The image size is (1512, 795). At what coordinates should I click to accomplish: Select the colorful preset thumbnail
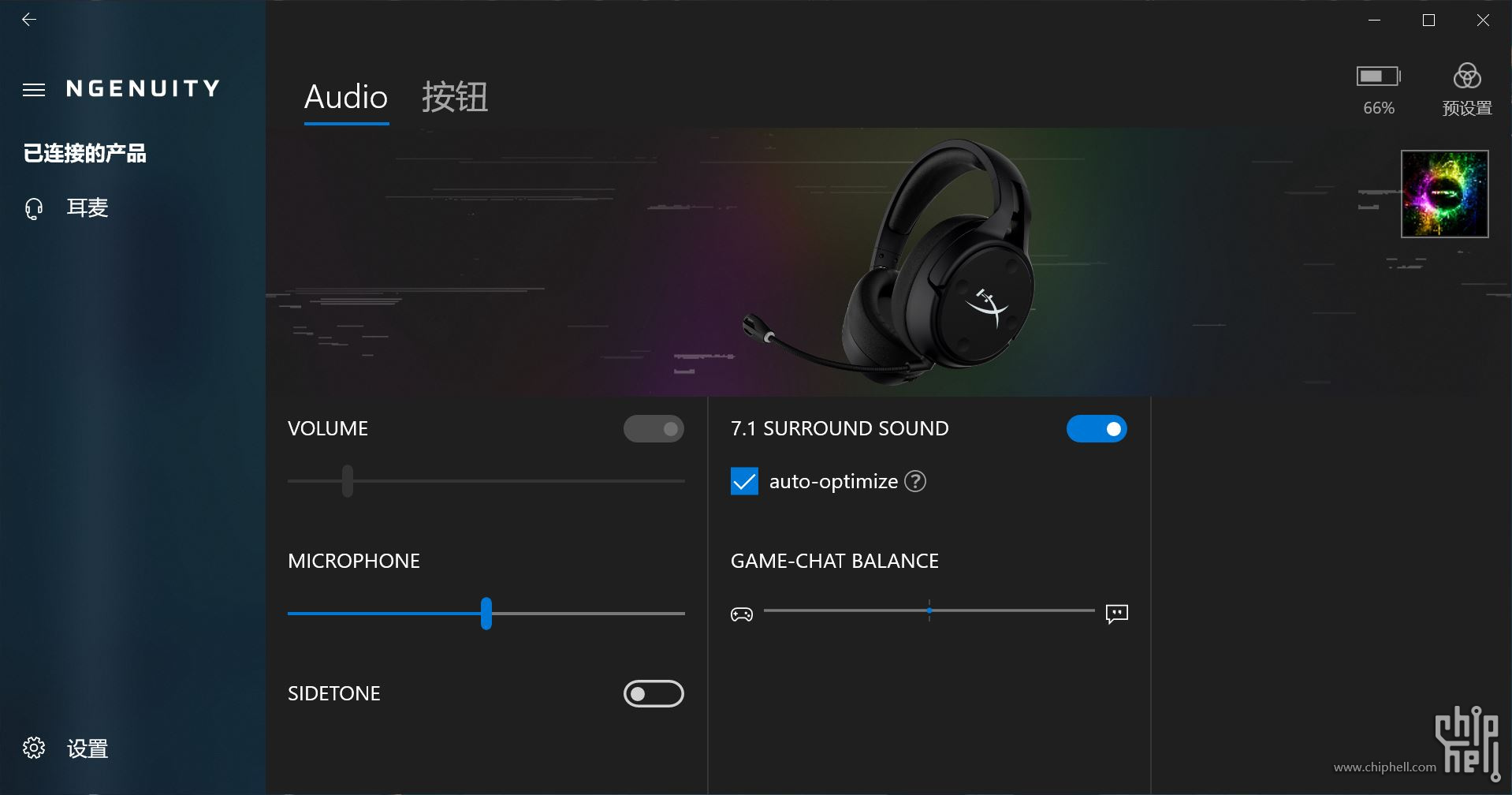(x=1445, y=194)
